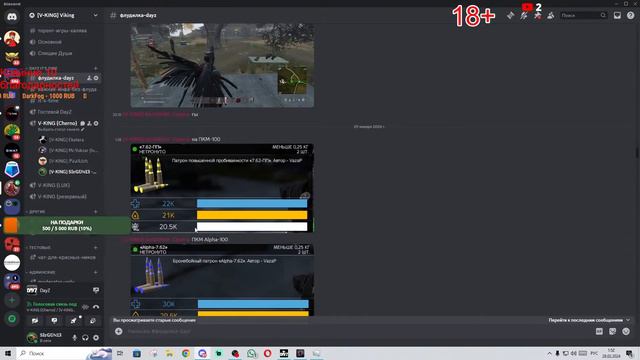Screen dimensions: 640x360
Task: Open DayZ activity stream icon
Action: [96, 290]
